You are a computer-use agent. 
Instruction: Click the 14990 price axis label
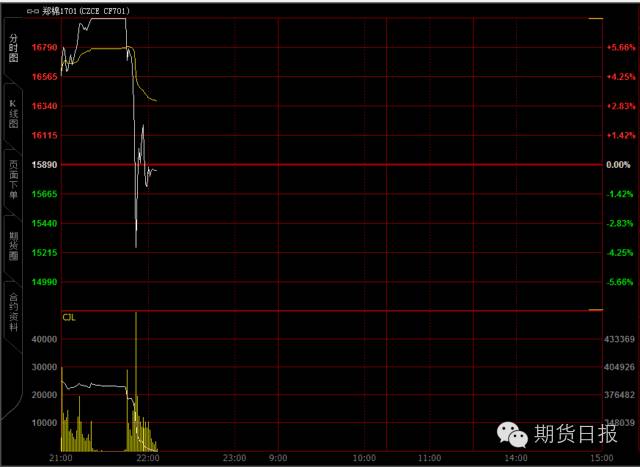point(44,282)
